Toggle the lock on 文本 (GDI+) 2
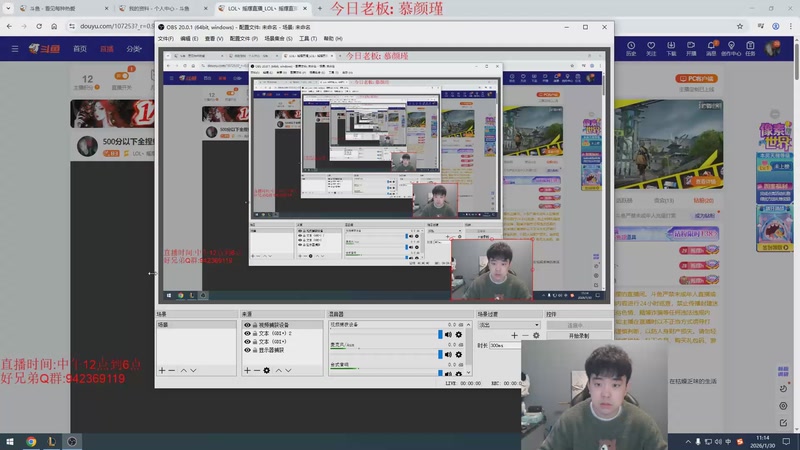Image resolution: width=800 pixels, height=450 pixels. [255, 334]
